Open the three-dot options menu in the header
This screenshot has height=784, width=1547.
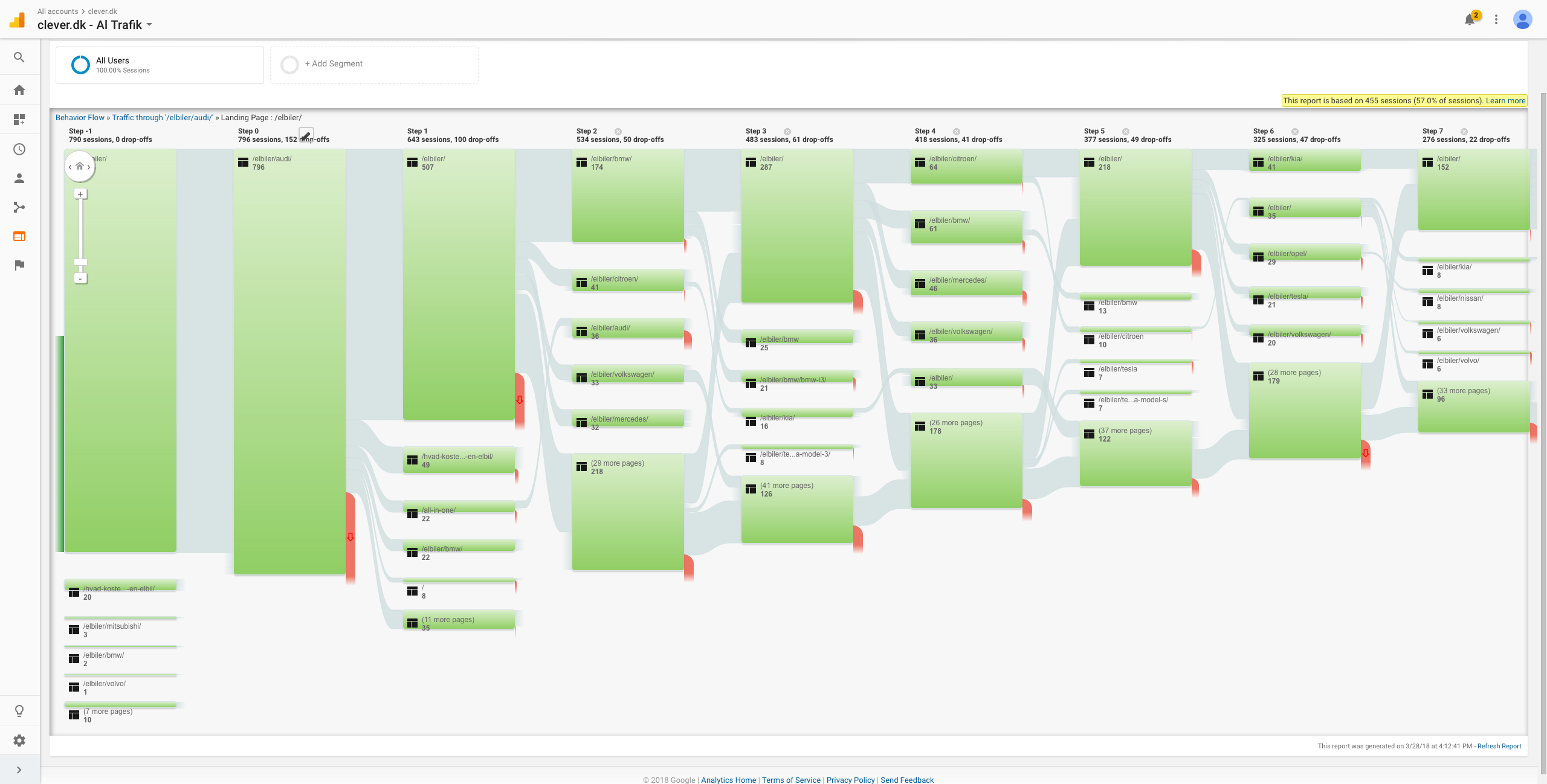click(1496, 20)
